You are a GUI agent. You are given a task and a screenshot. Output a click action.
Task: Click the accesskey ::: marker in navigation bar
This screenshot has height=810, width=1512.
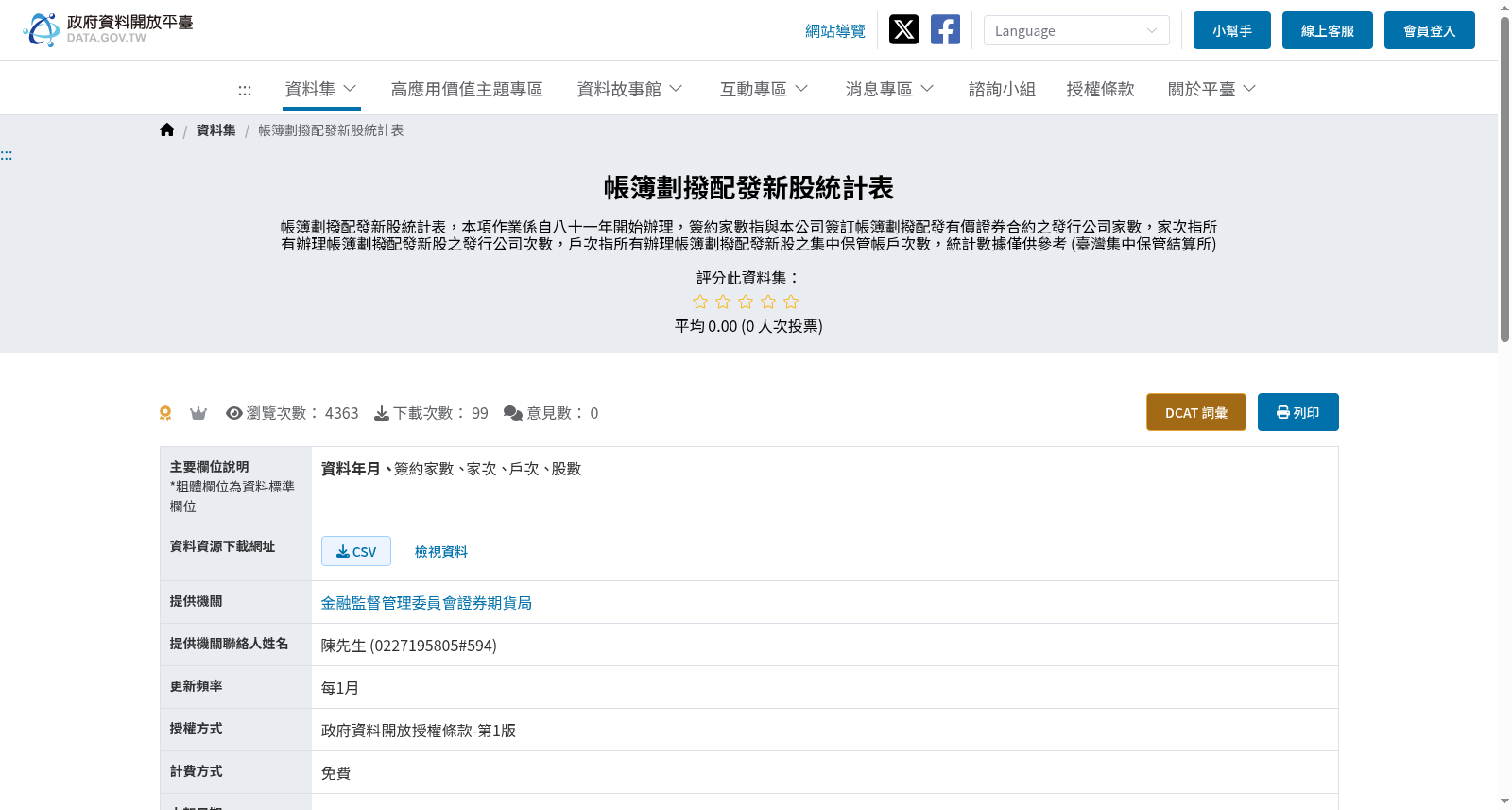pyautogui.click(x=245, y=90)
